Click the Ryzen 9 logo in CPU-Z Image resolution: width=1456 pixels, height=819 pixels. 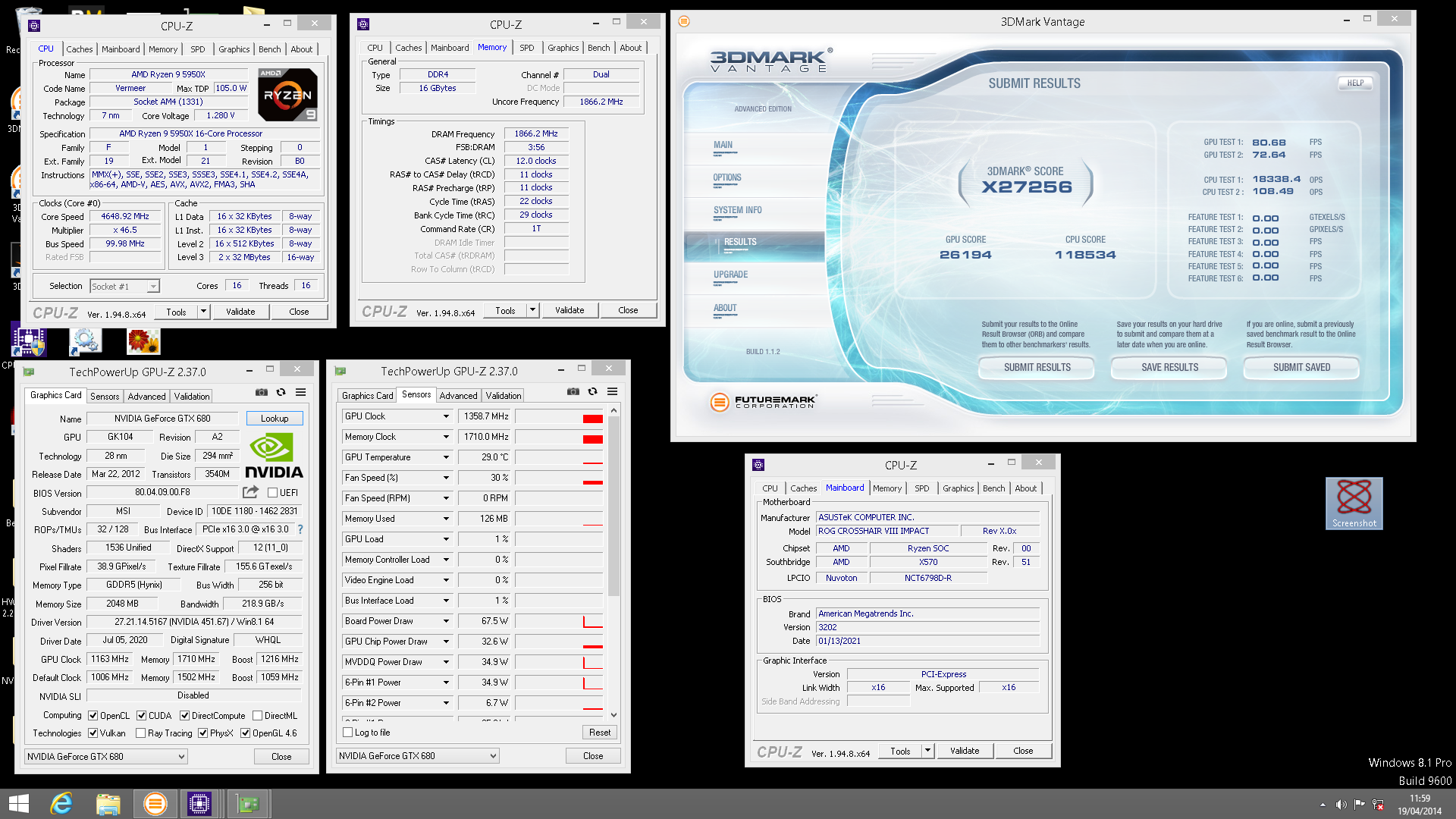point(287,95)
